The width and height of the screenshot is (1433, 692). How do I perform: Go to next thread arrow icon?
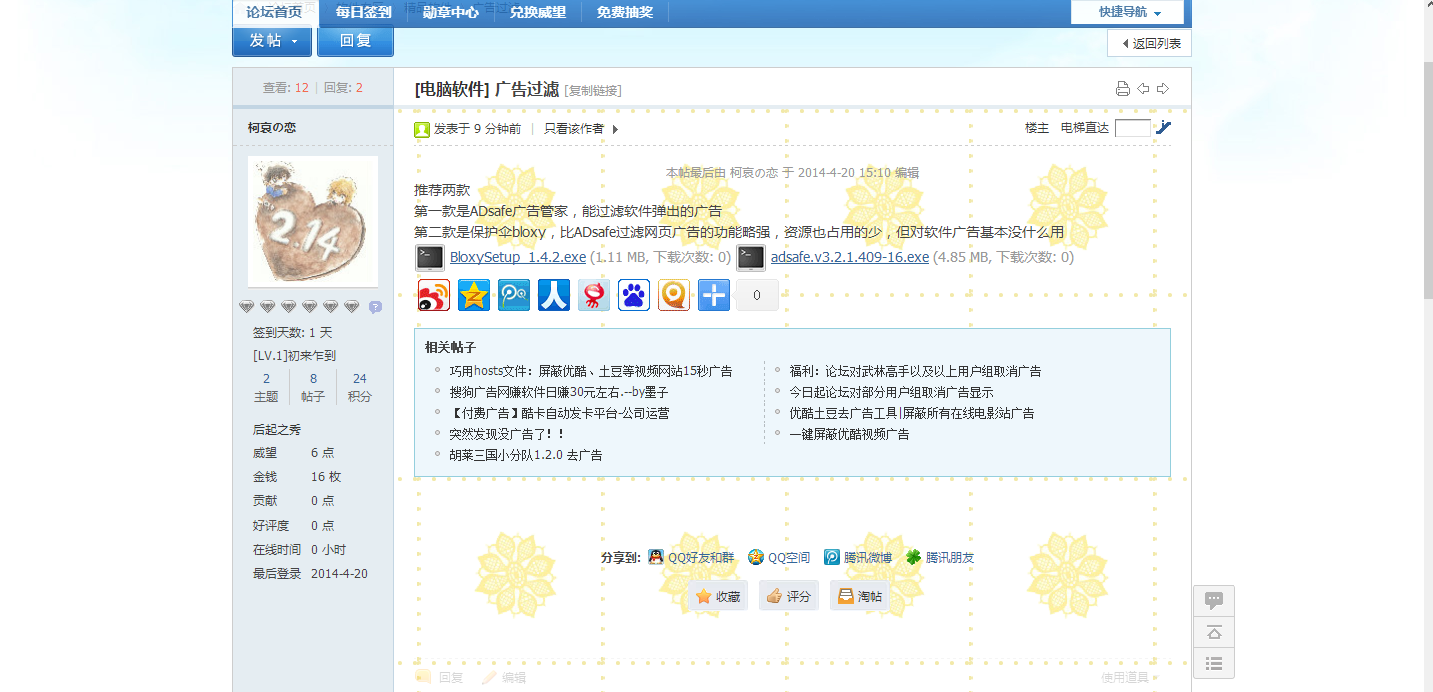tap(1163, 89)
